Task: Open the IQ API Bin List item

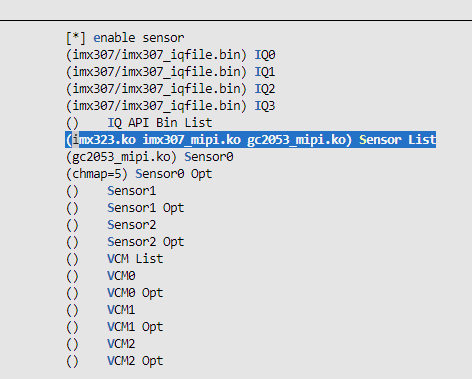Action: click(139, 123)
